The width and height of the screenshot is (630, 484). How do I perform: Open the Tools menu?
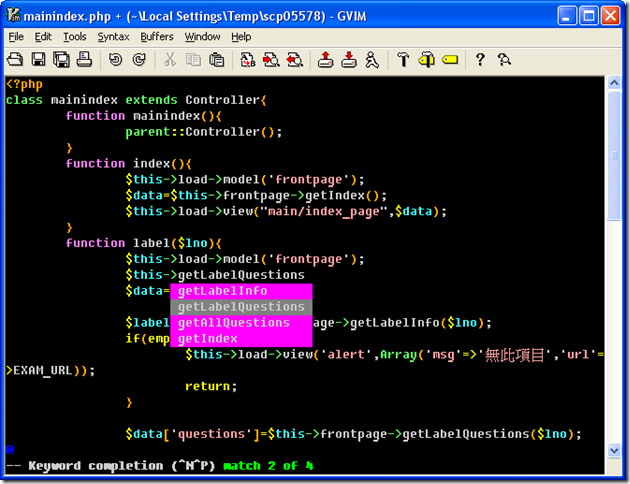pyautogui.click(x=75, y=37)
